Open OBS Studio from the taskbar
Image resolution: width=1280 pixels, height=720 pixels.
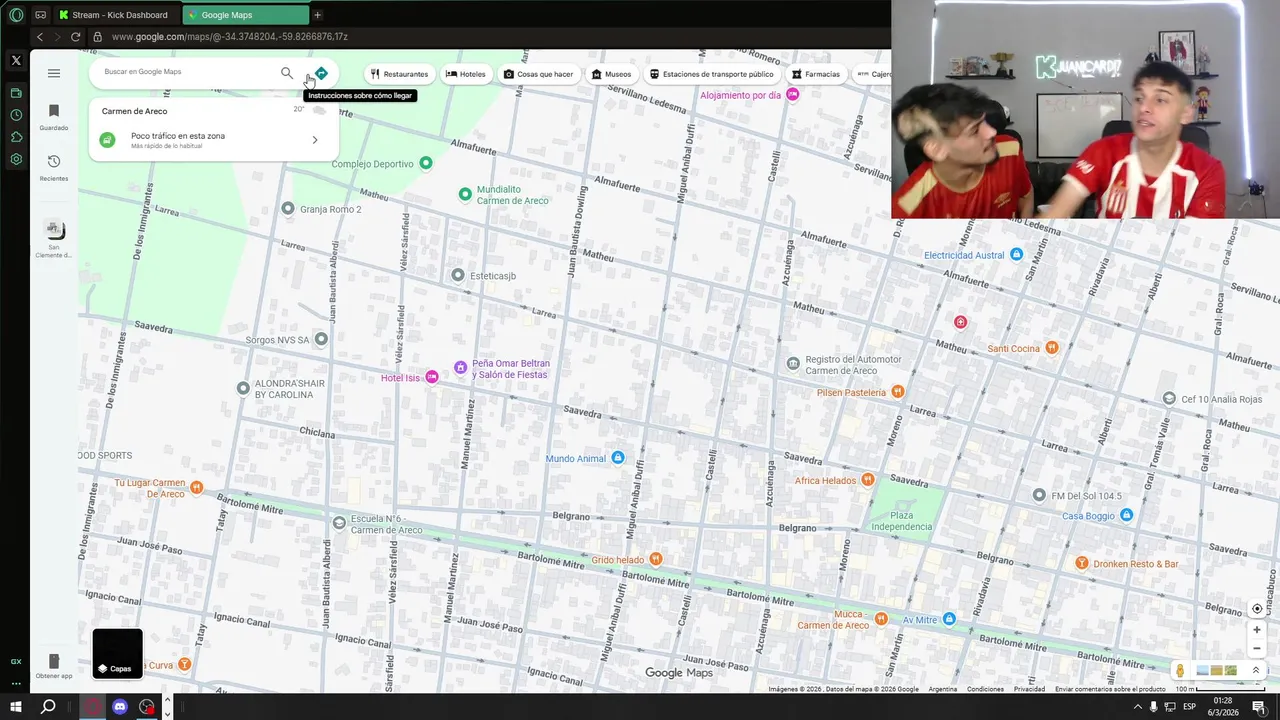tap(148, 707)
